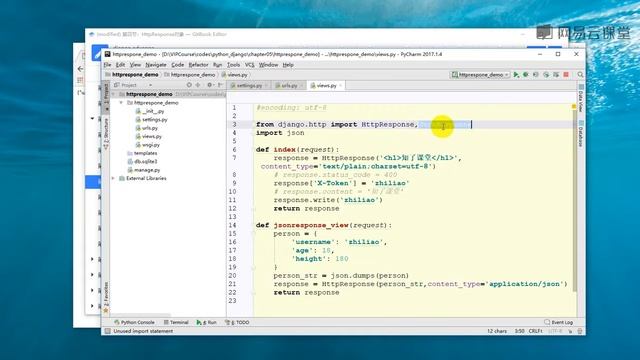The height and width of the screenshot is (360, 640).
Task: Open the Python Console tool window
Action: [134, 322]
